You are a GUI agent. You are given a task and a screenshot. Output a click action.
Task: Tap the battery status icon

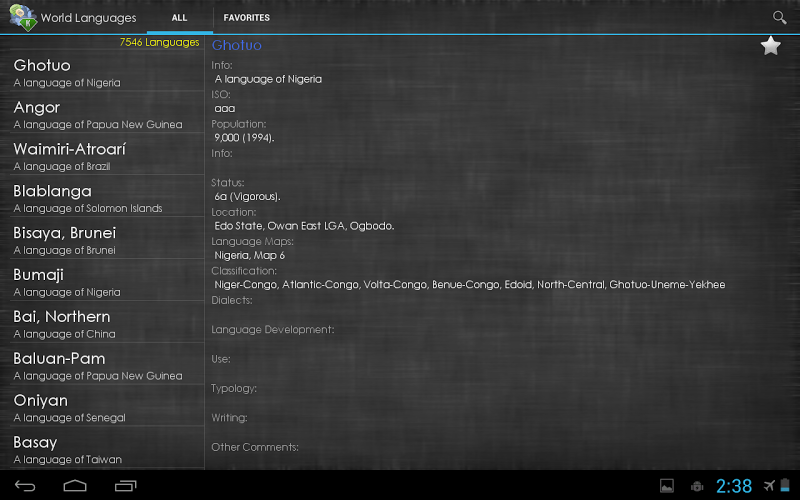point(785,485)
